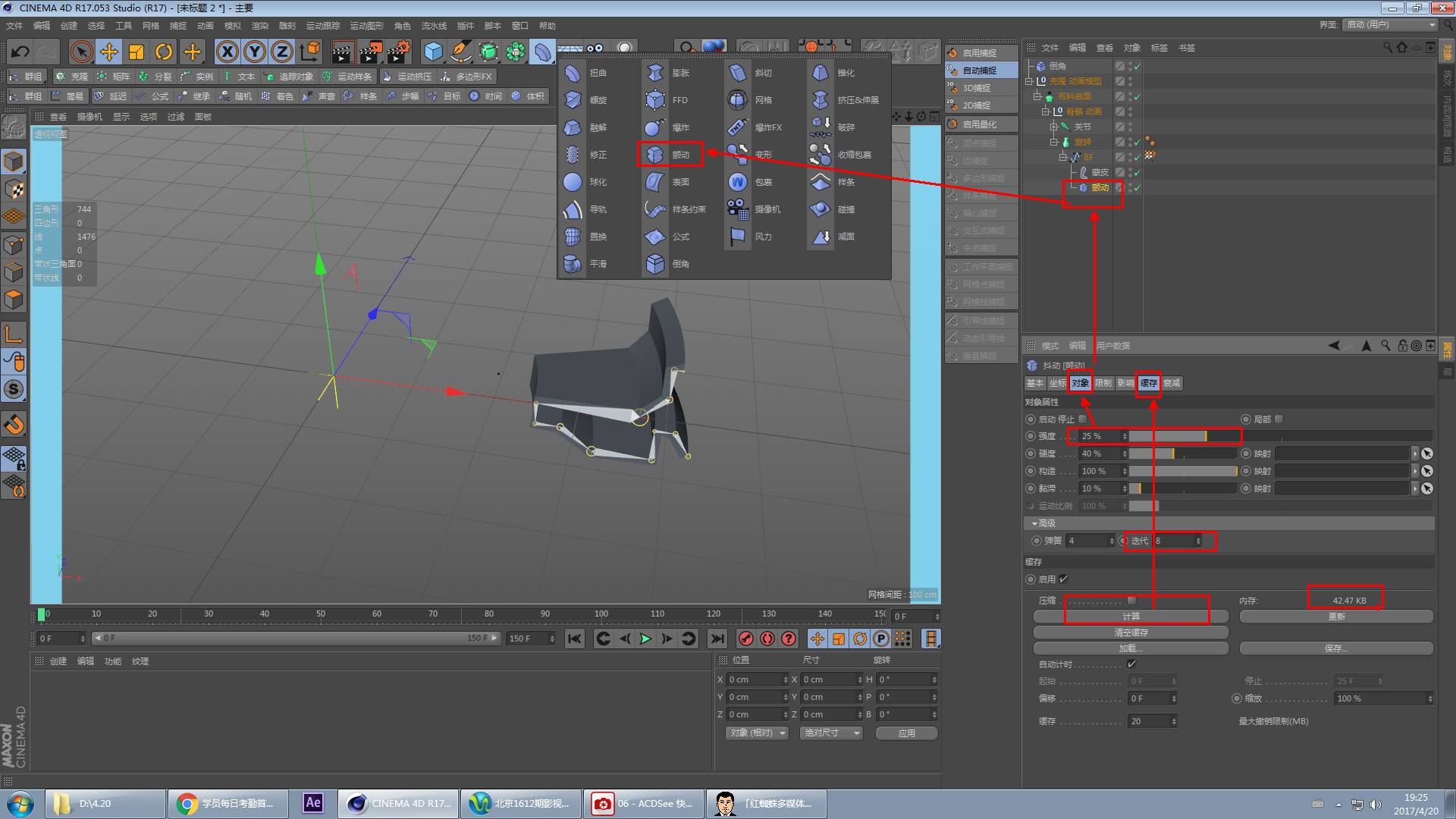Adjust the 强度 strength slider
Screen dimensions: 1456x819
click(1206, 436)
